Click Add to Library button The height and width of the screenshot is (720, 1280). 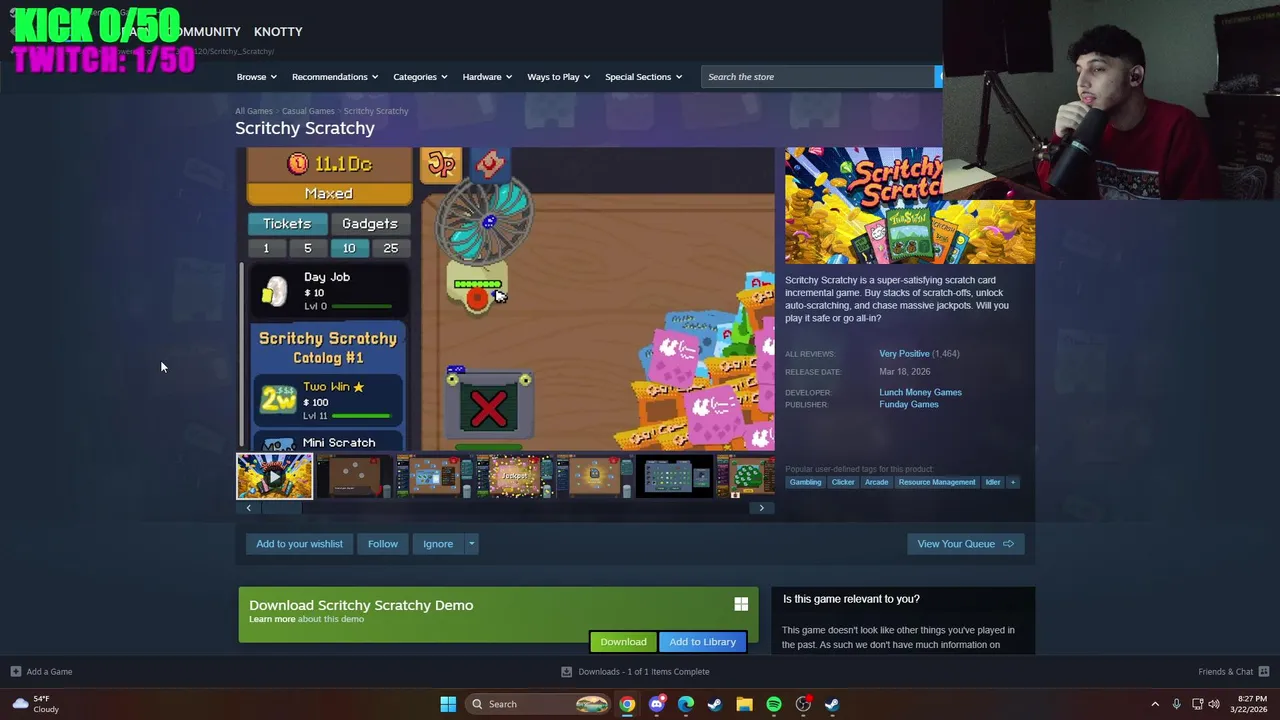[x=702, y=642]
